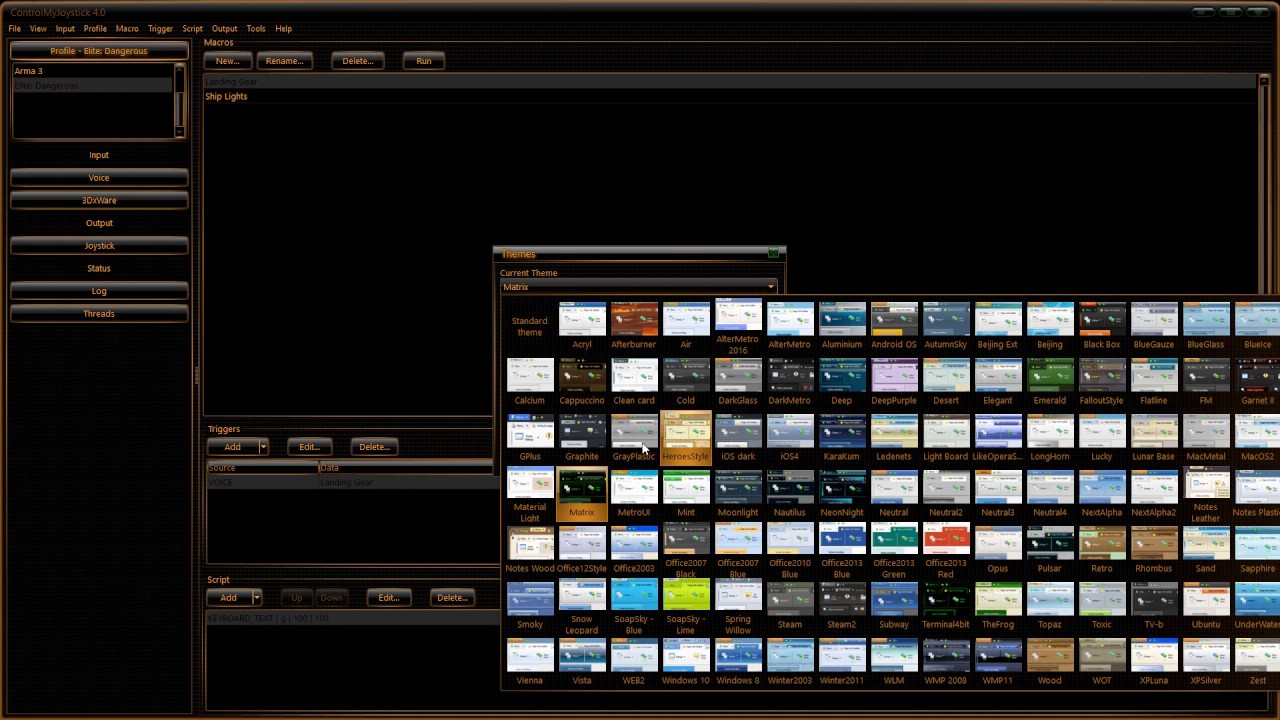Expand the Script Add button arrow
Screen dimensions: 1280x720
click(x=256, y=598)
